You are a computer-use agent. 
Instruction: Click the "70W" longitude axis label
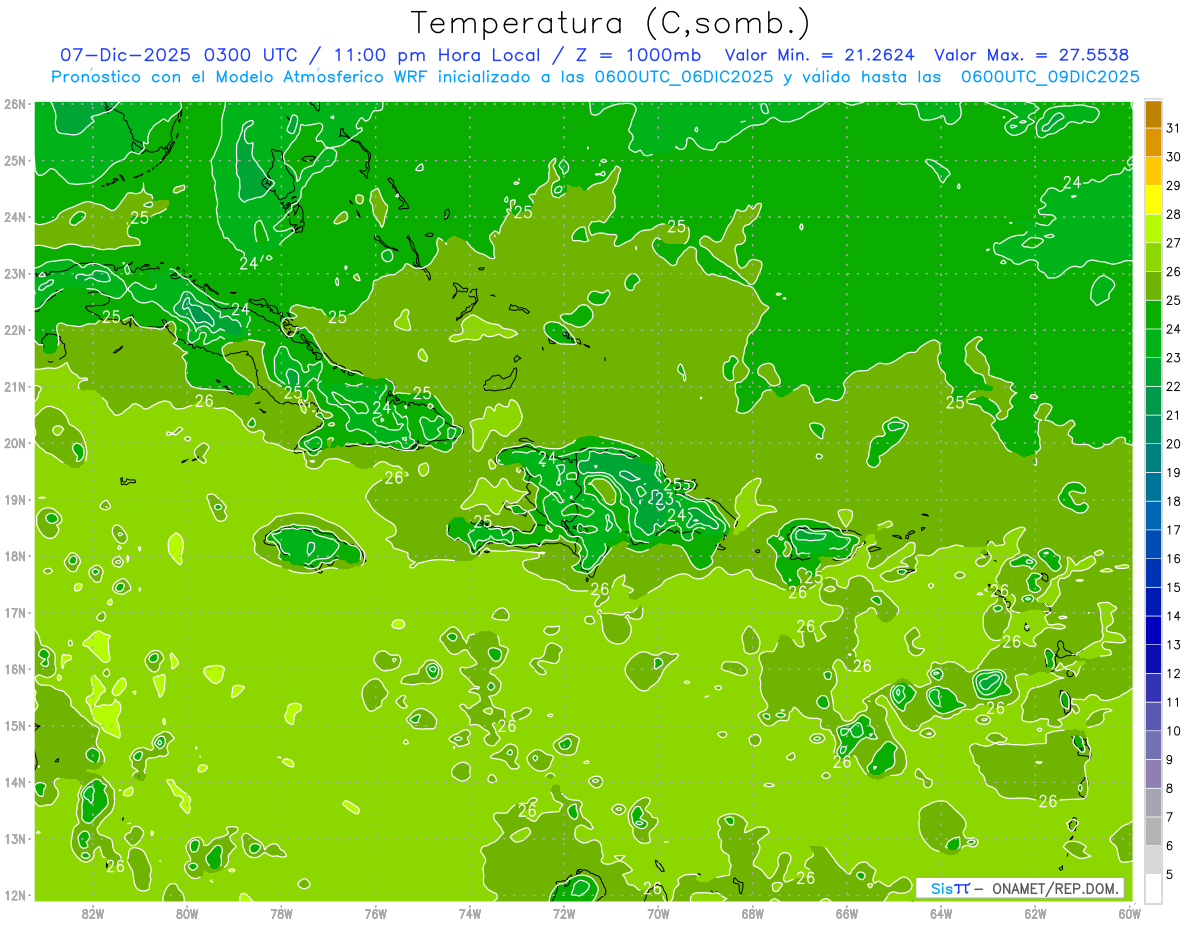click(658, 913)
